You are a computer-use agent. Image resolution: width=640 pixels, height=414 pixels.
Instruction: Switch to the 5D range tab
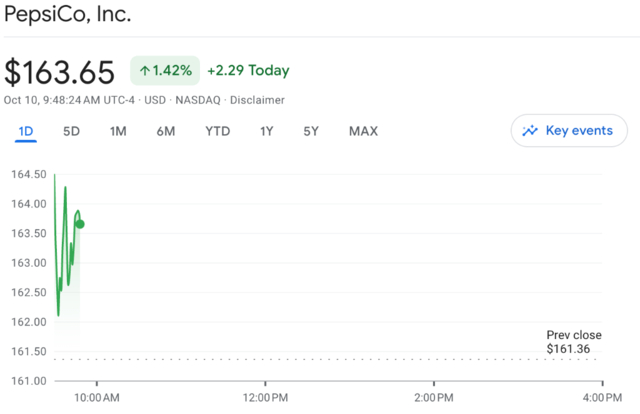point(71,131)
